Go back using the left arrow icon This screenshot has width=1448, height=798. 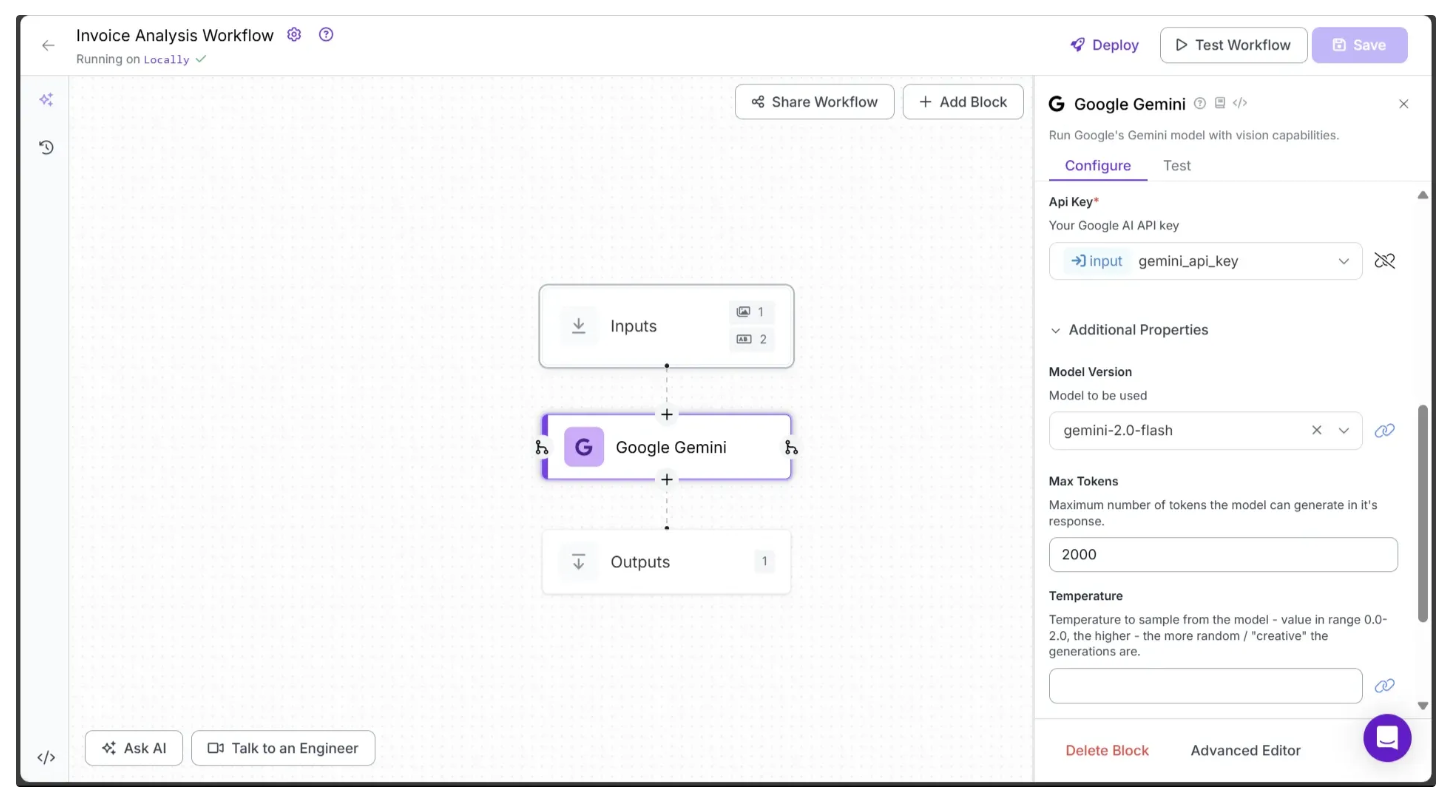tap(48, 45)
